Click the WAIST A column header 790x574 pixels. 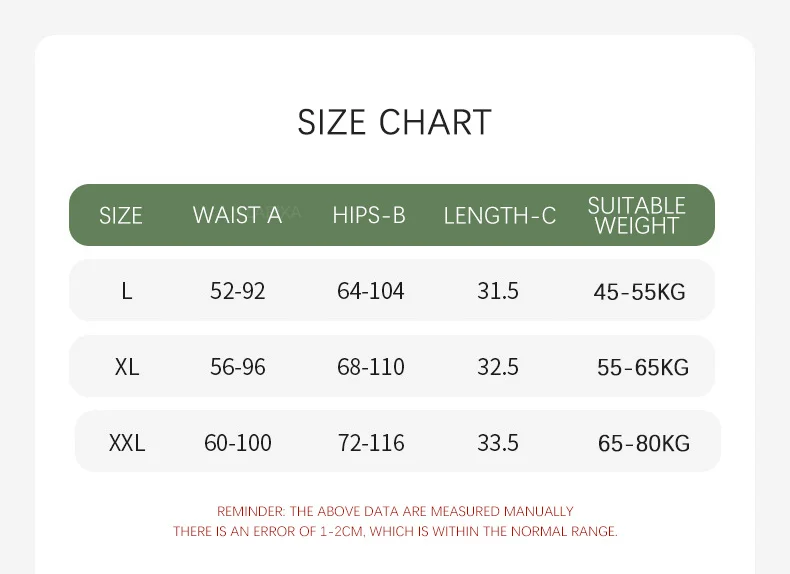click(237, 215)
